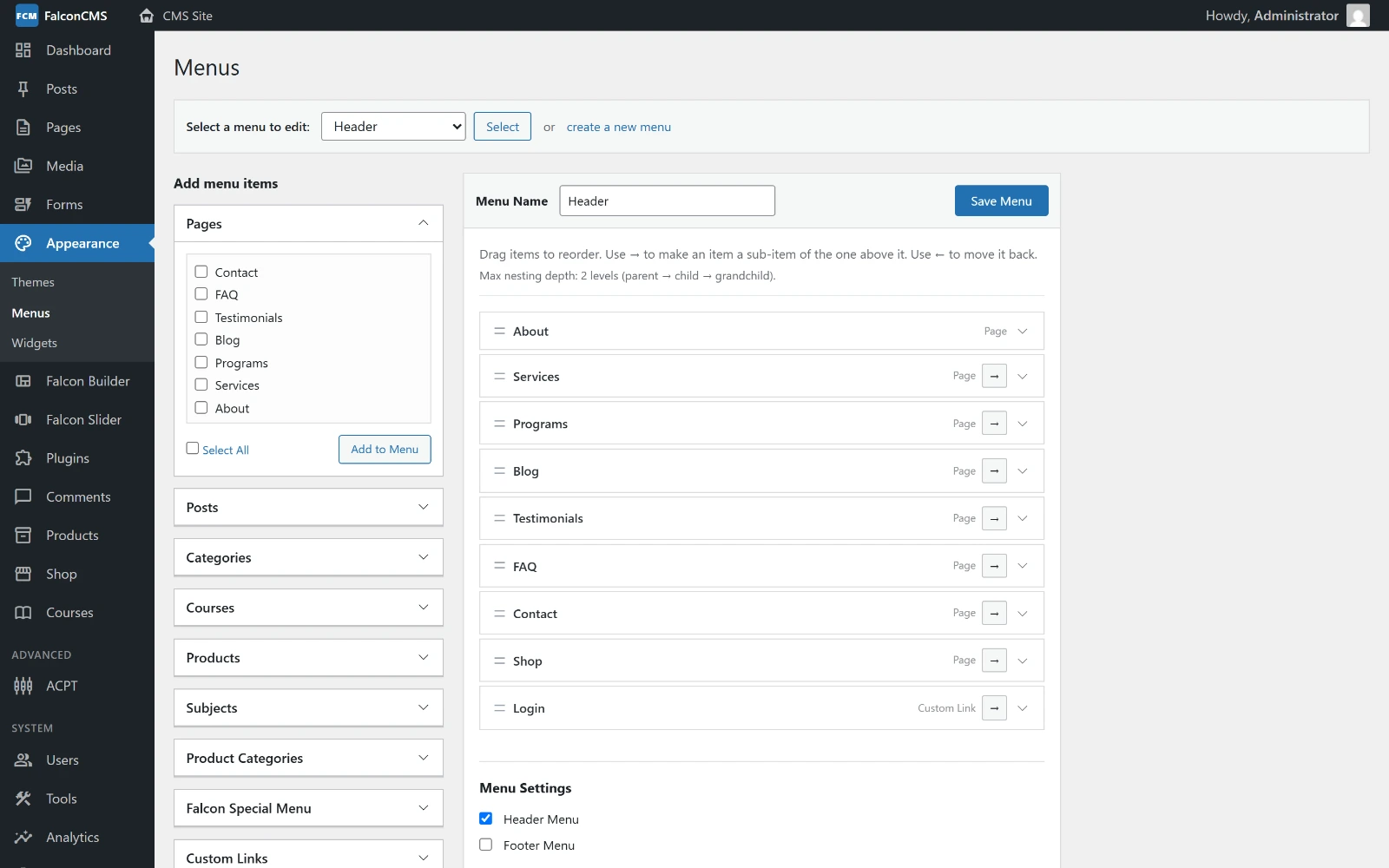
Task: Click the CMS Site home icon
Action: 147,16
